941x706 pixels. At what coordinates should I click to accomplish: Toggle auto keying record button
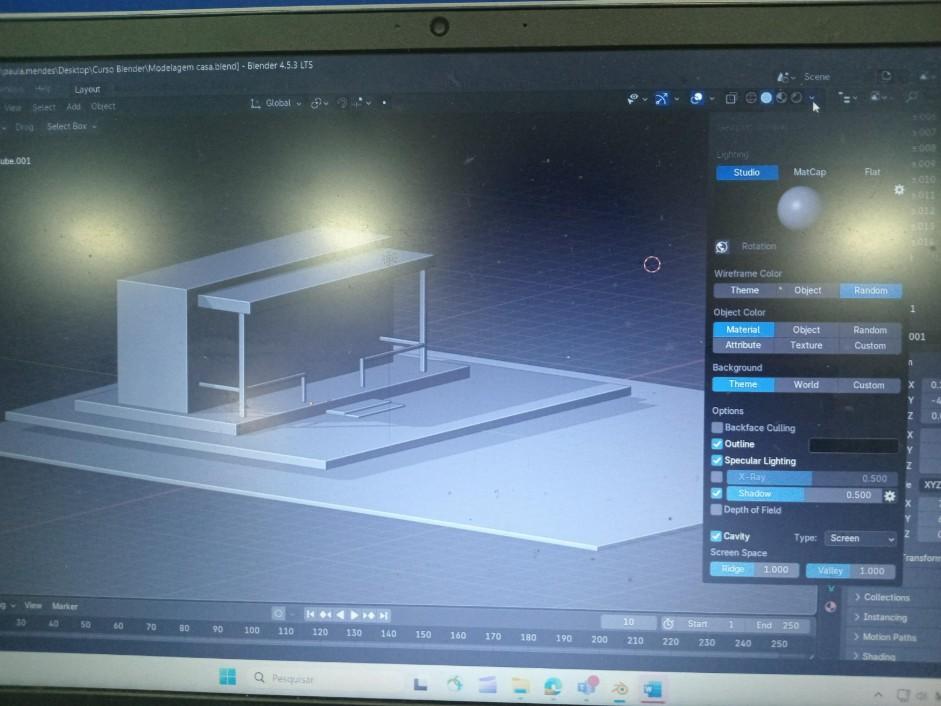click(278, 614)
